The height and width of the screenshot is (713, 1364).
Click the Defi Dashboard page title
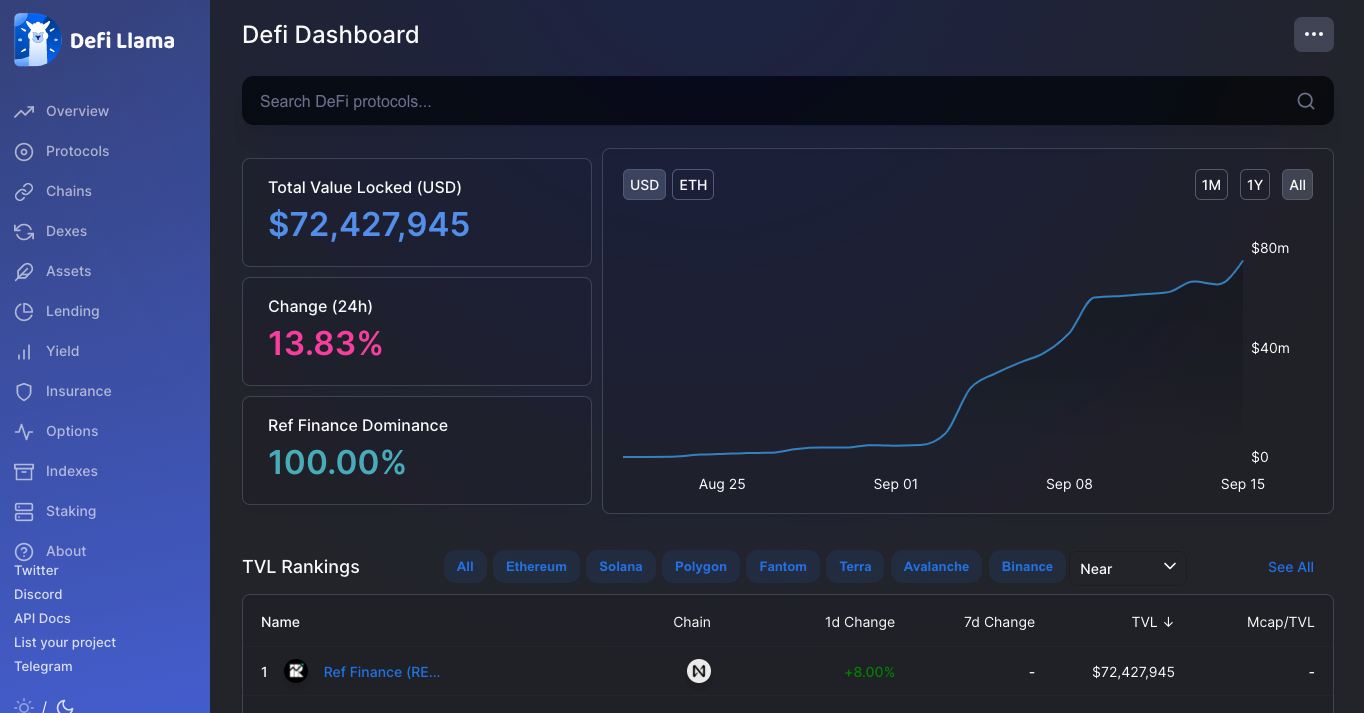tap(331, 35)
